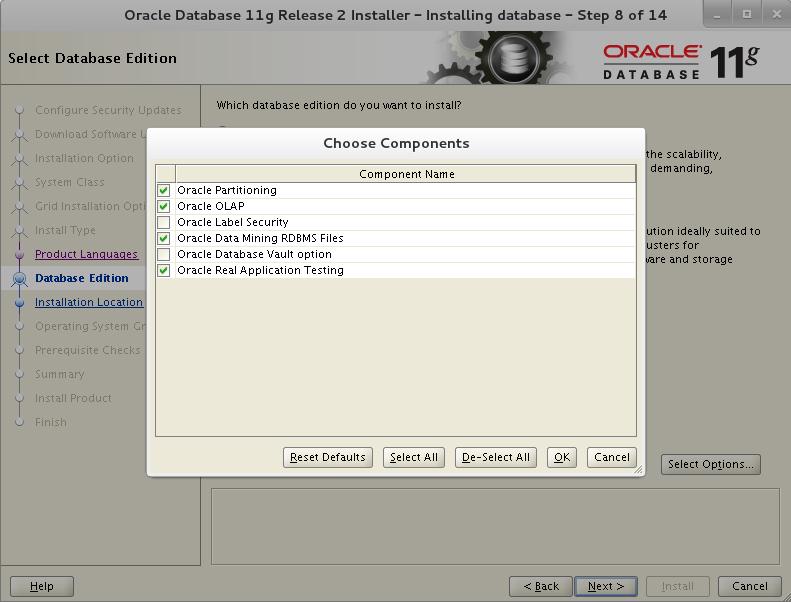This screenshot has width=791, height=602.
Task: Go back with the Back button
Action: click(541, 586)
